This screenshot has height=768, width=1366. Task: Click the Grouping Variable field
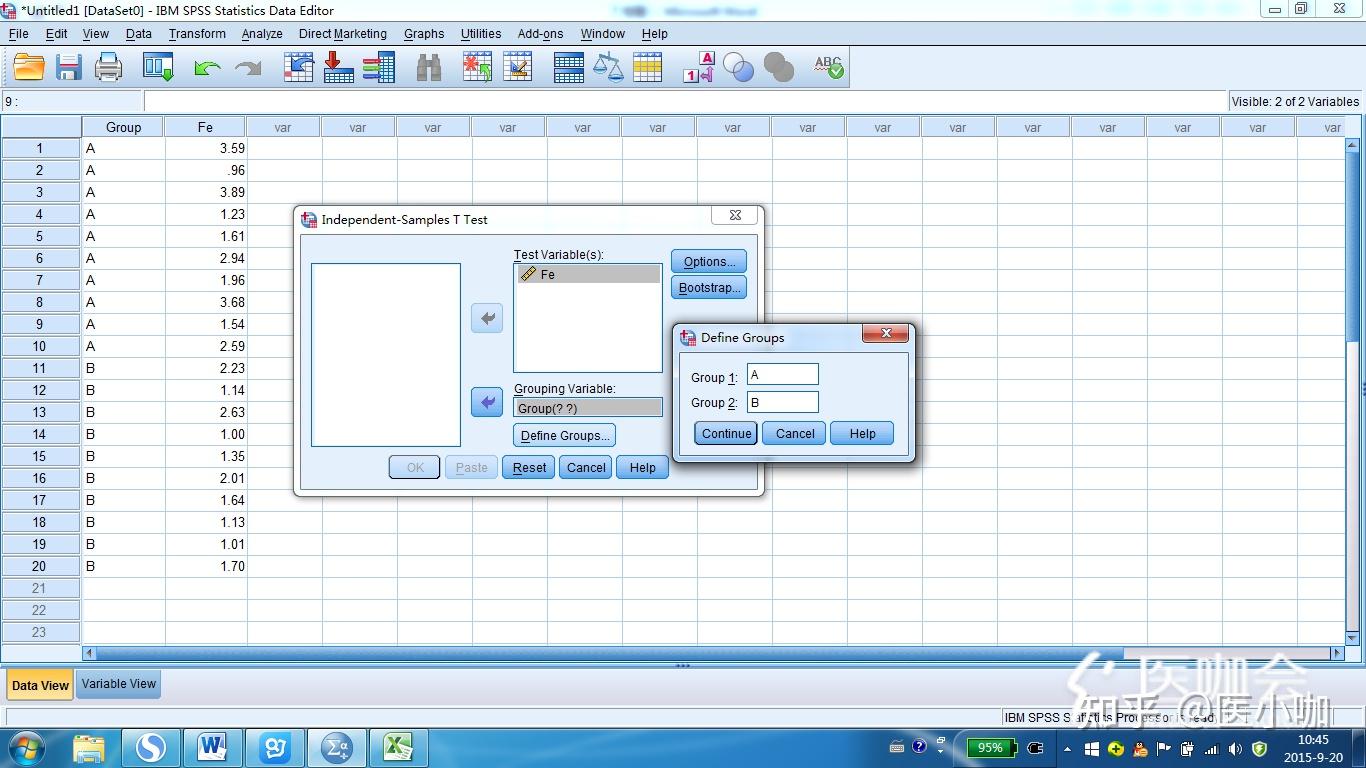[588, 407]
